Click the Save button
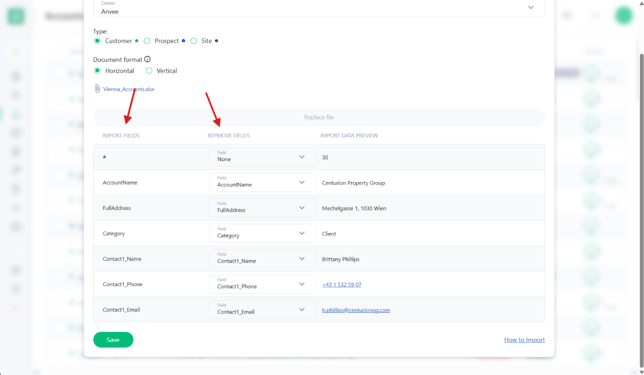 [113, 340]
